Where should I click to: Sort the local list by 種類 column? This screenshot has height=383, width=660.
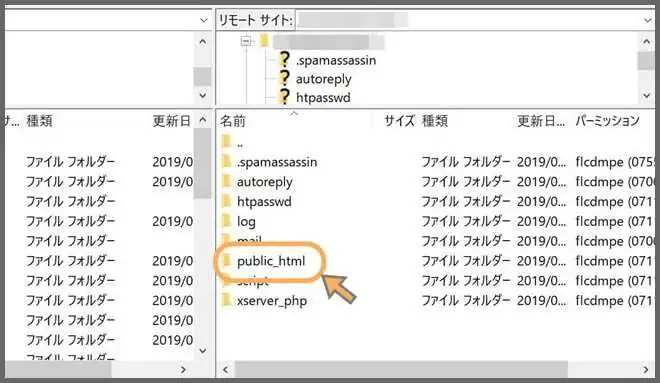pos(40,121)
